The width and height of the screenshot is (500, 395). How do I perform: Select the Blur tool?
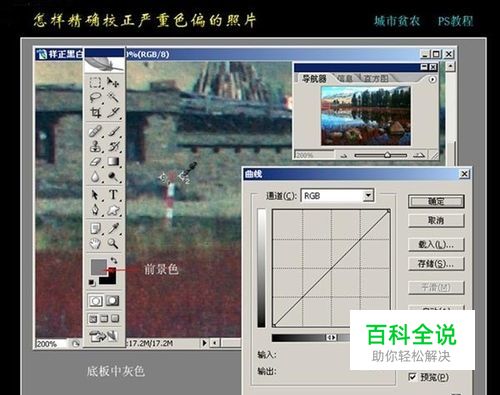(x=95, y=177)
